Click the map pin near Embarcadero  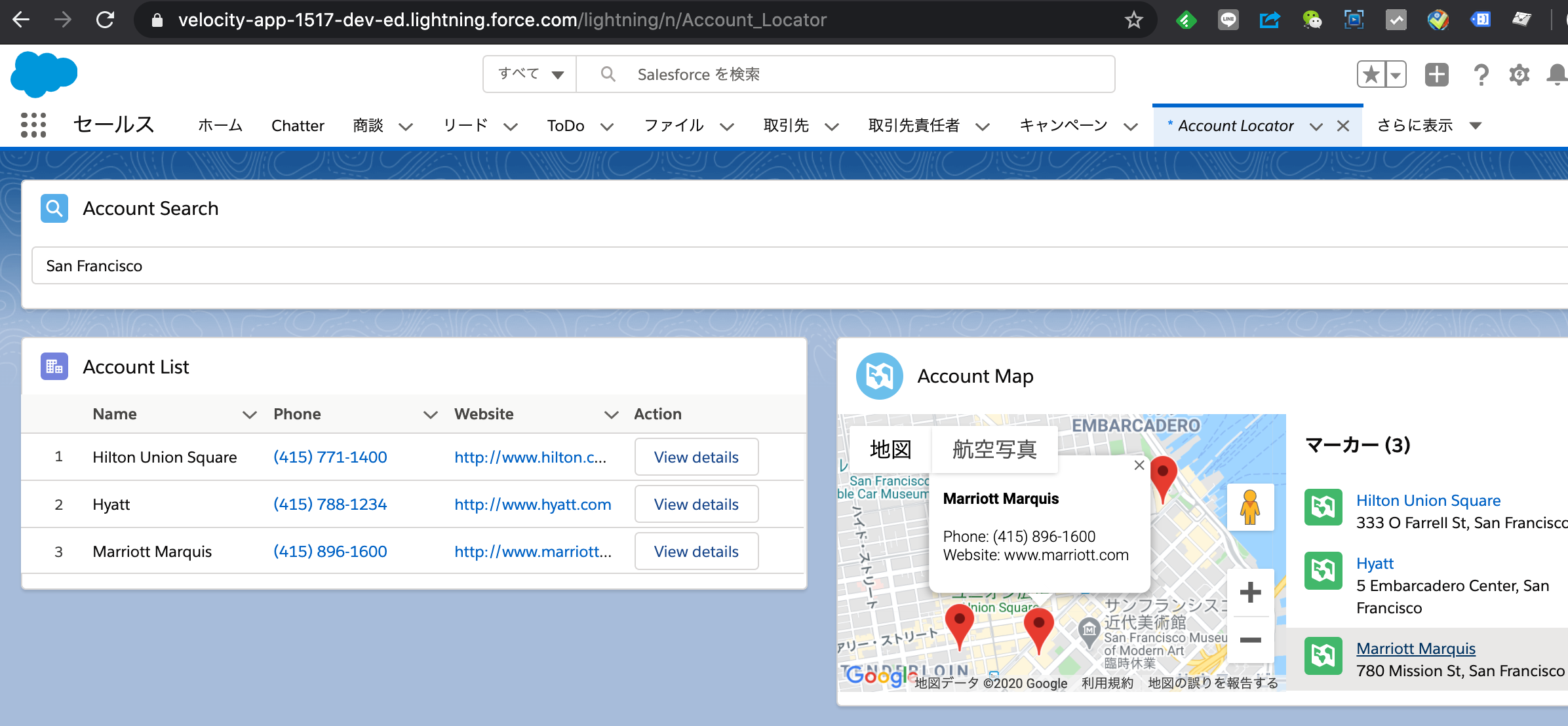point(1164,479)
